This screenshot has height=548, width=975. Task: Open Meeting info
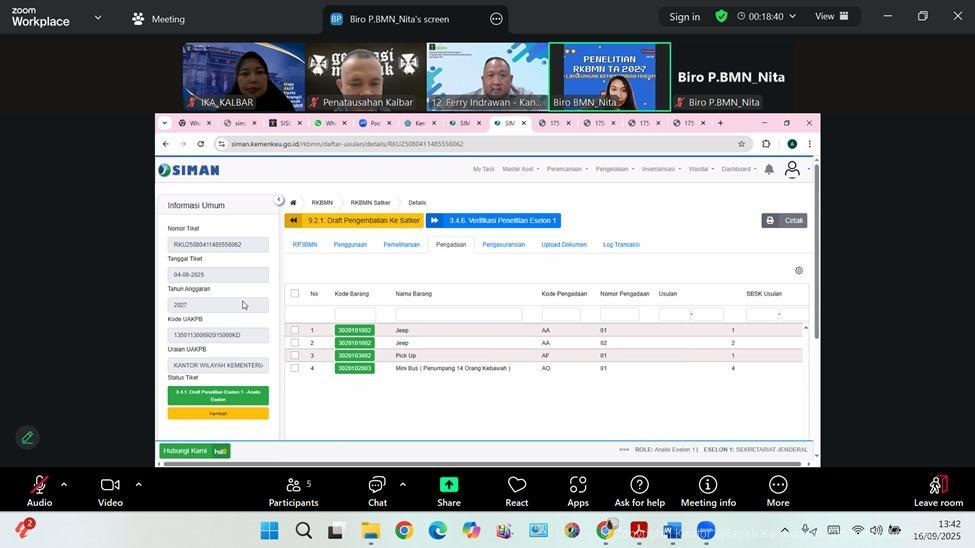(x=708, y=486)
